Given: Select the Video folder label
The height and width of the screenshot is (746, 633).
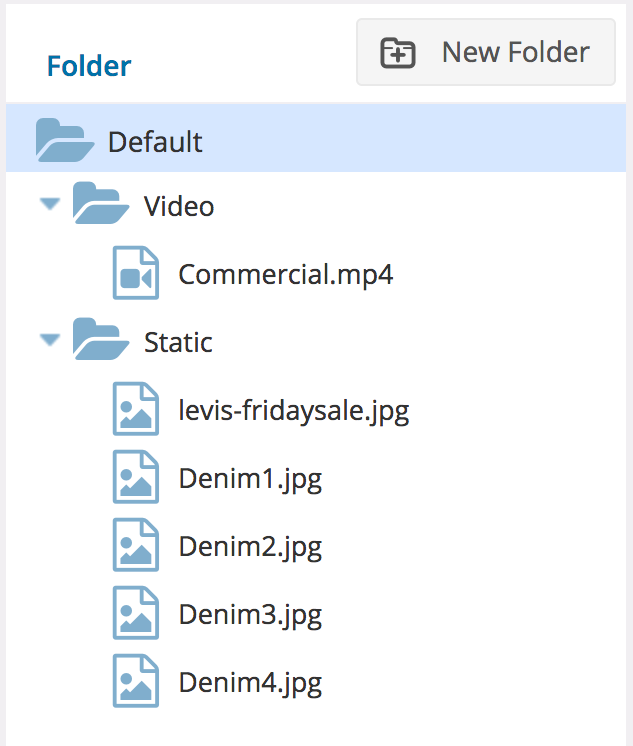Looking at the screenshot, I should (179, 206).
